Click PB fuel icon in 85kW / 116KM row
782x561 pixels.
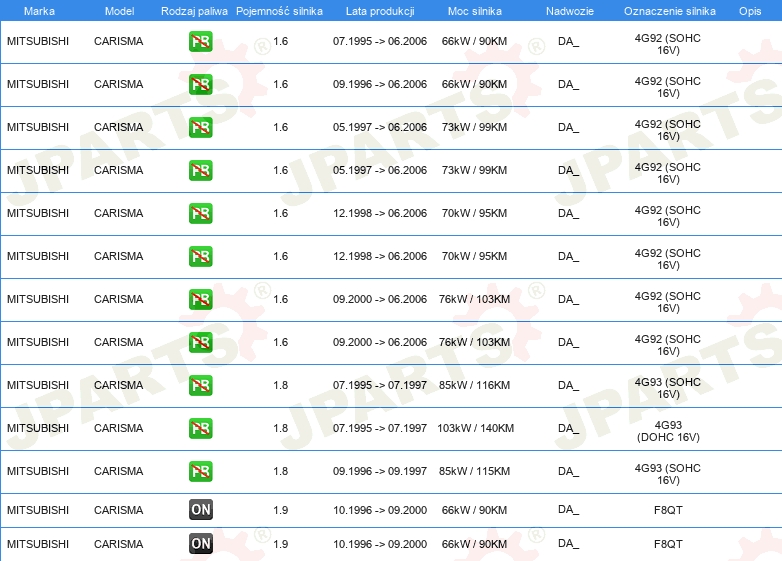click(x=200, y=385)
